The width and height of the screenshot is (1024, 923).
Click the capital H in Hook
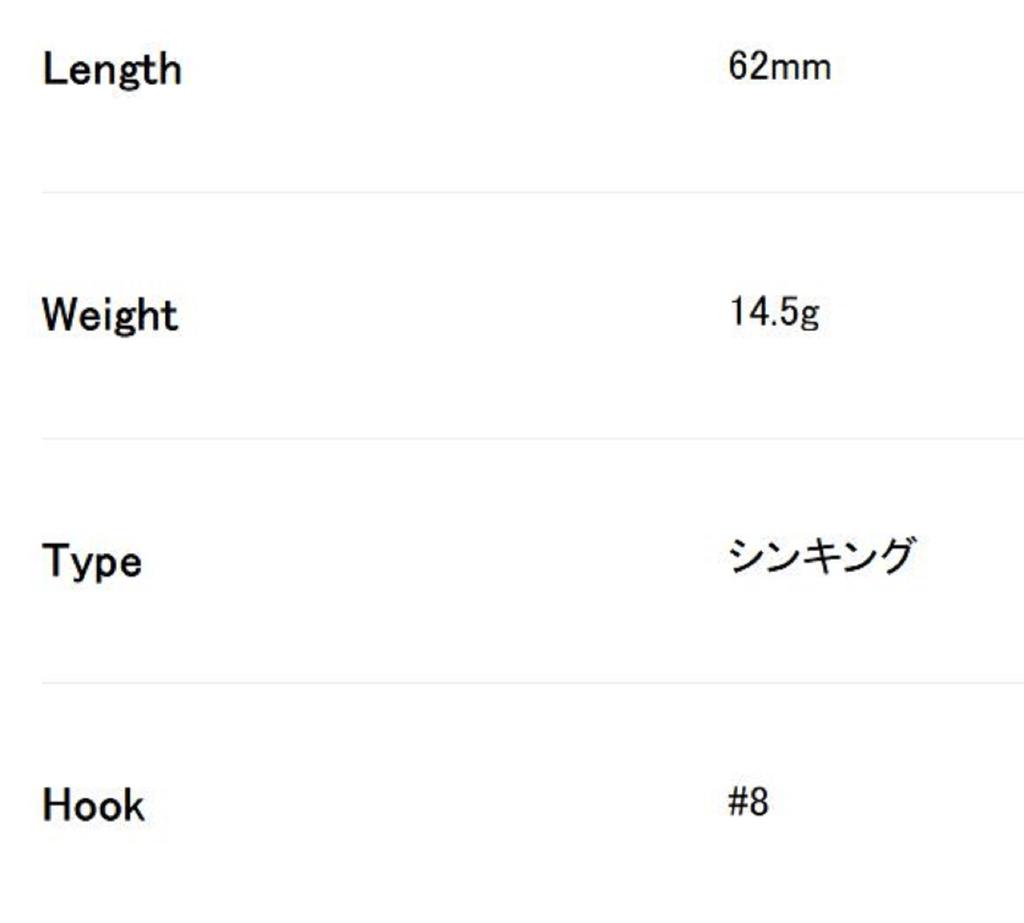pos(56,805)
